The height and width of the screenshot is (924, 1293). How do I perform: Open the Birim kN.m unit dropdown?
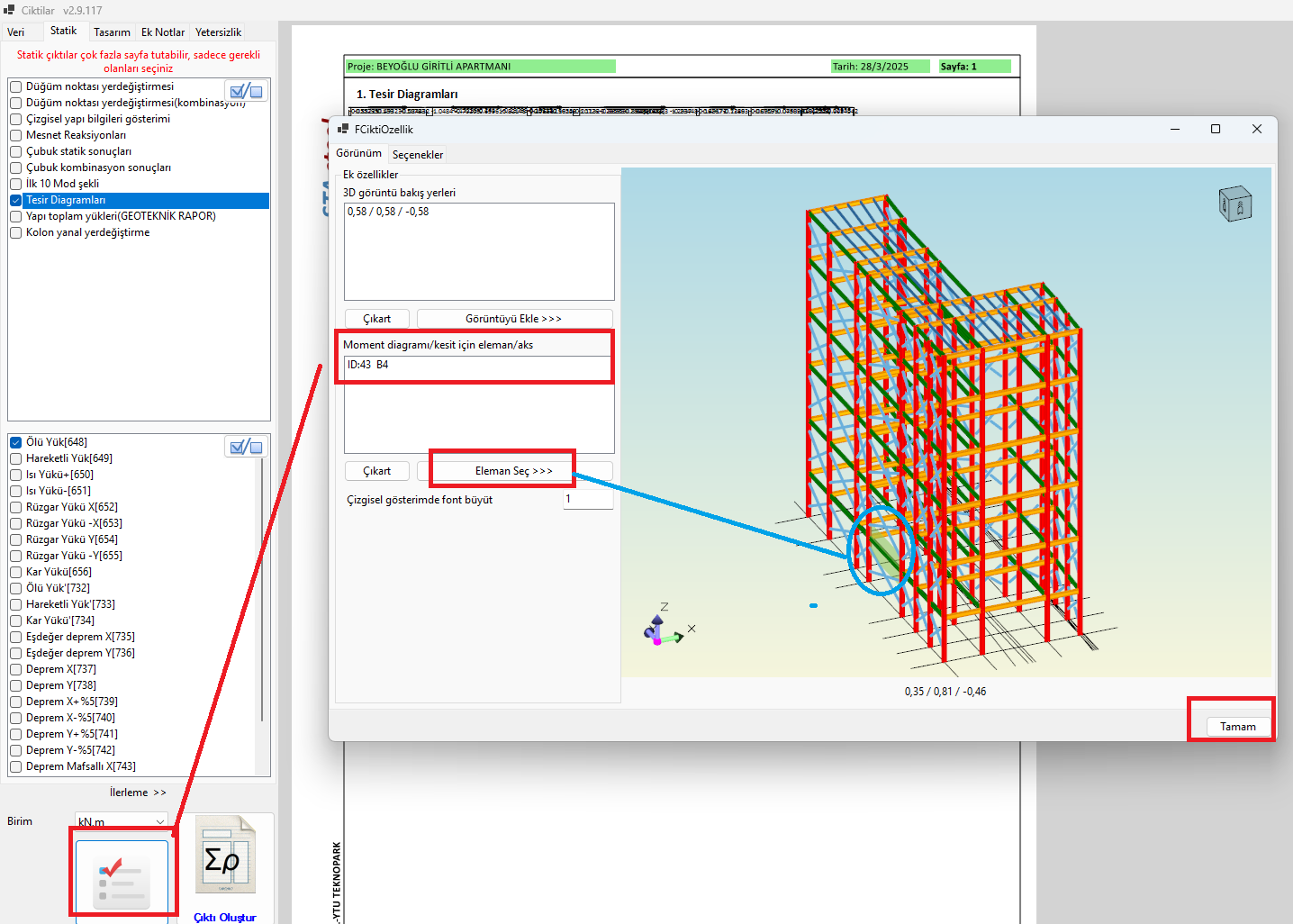pyautogui.click(x=121, y=821)
